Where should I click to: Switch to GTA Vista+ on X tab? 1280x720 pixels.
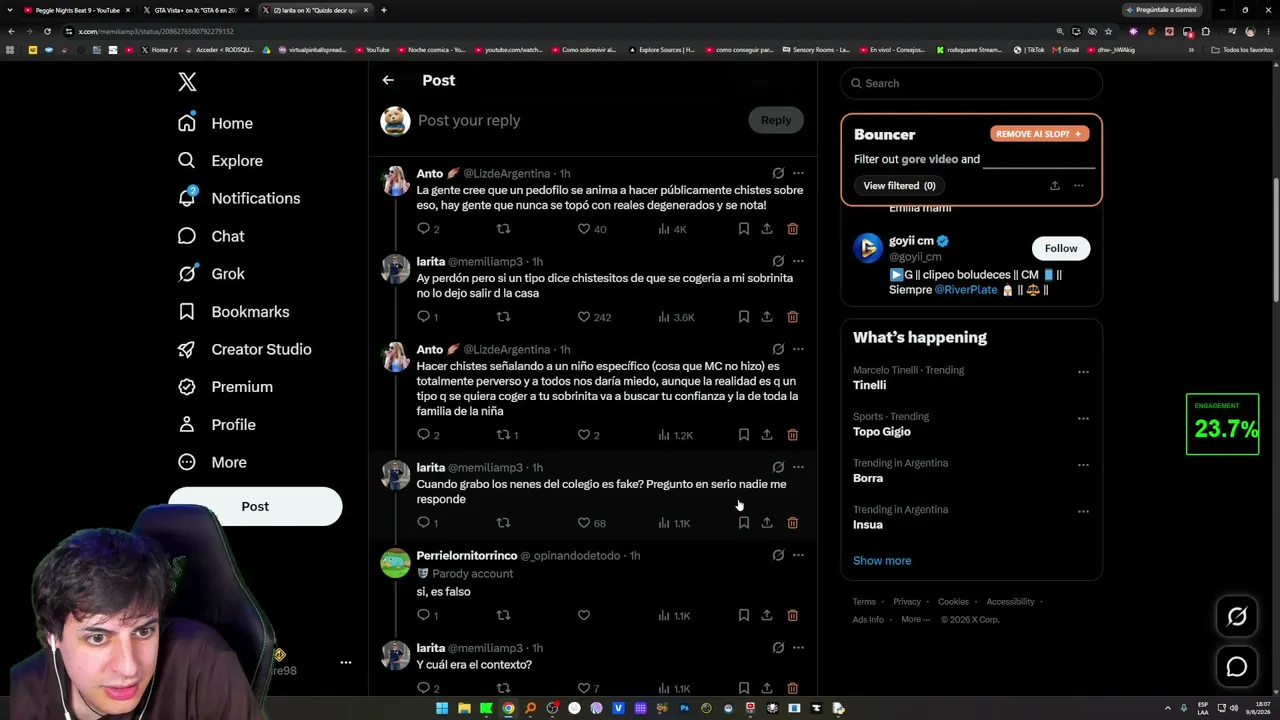[x=195, y=10]
